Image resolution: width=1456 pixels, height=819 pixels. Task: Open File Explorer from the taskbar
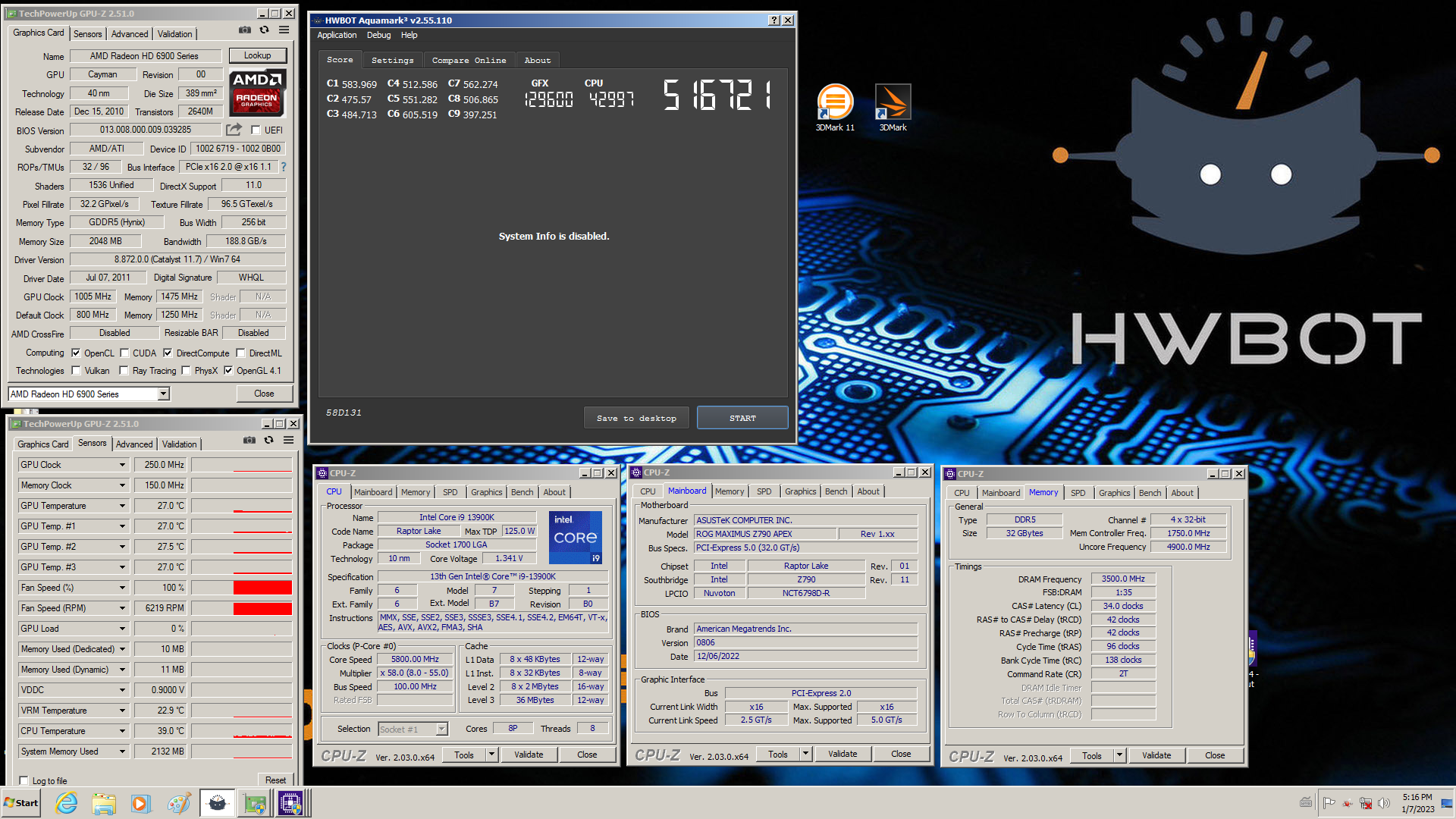[x=104, y=803]
